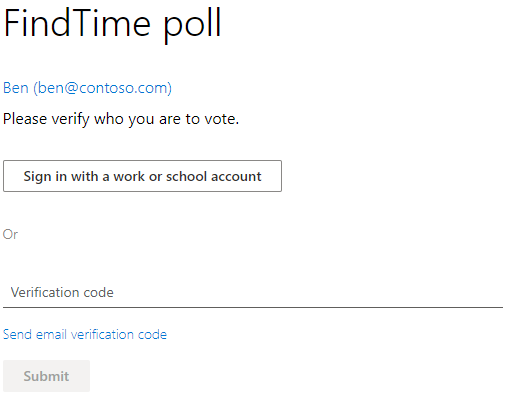The height and width of the screenshot is (397, 509).
Task: Click the word 'poll' in the title
Action: [192, 25]
